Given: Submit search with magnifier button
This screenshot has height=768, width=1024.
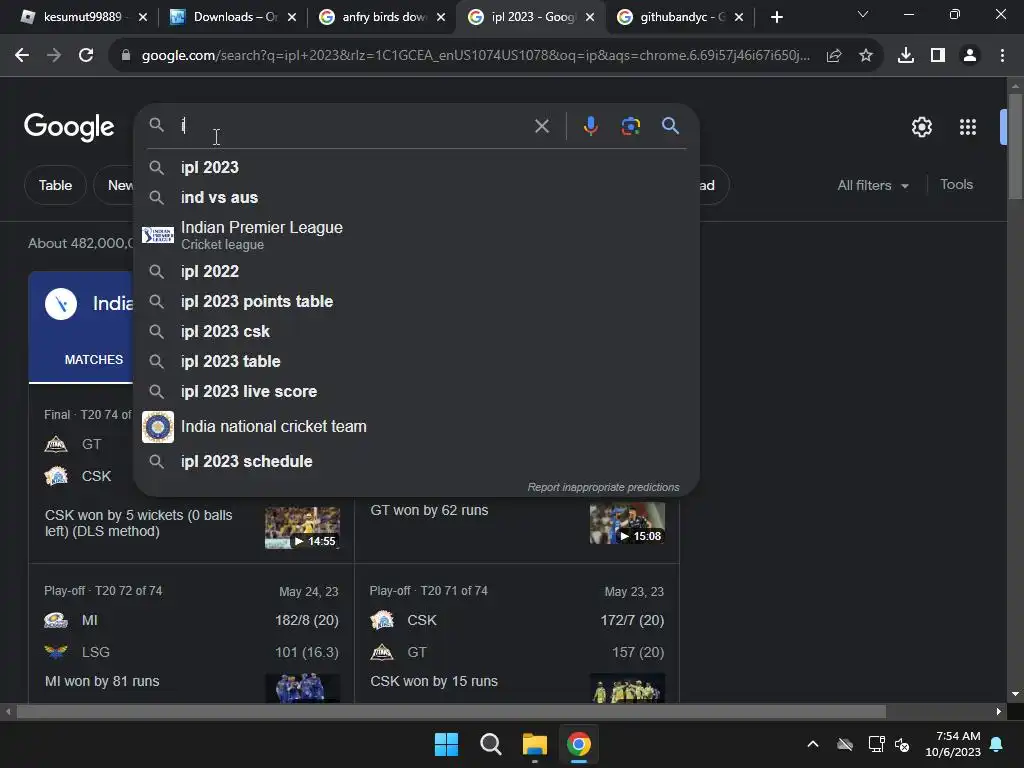Looking at the screenshot, I should tap(670, 125).
